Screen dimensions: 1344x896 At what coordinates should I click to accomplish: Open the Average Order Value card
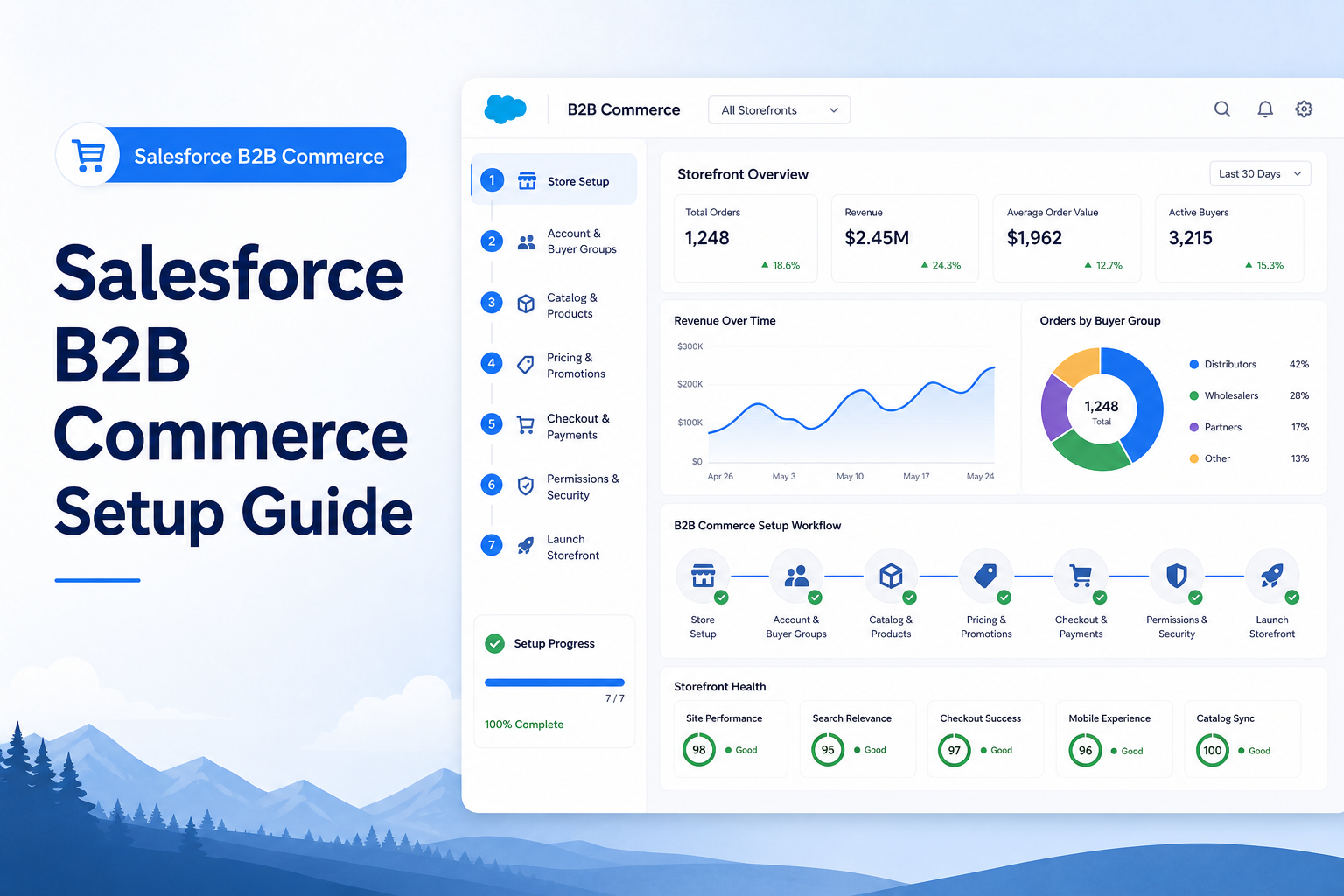[x=1067, y=238]
